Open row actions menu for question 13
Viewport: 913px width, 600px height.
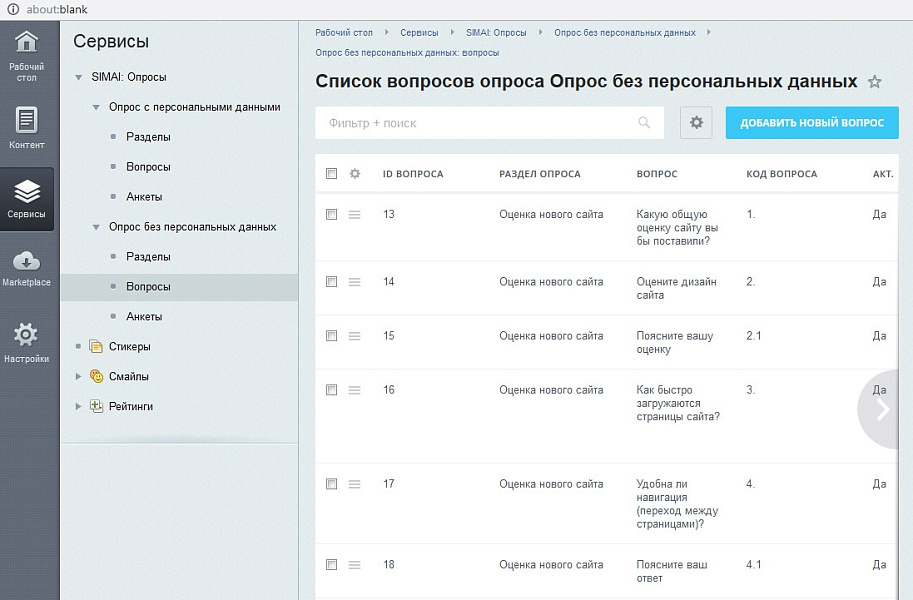[x=354, y=214]
